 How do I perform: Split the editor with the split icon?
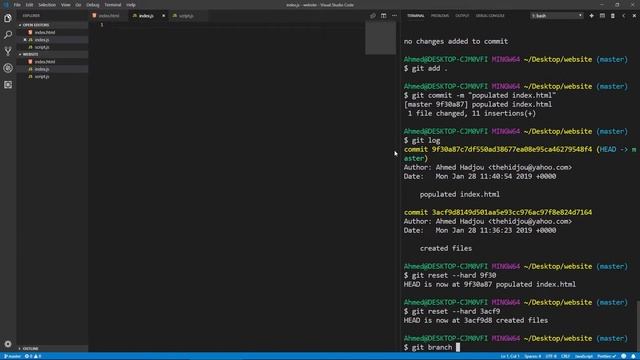coord(383,16)
